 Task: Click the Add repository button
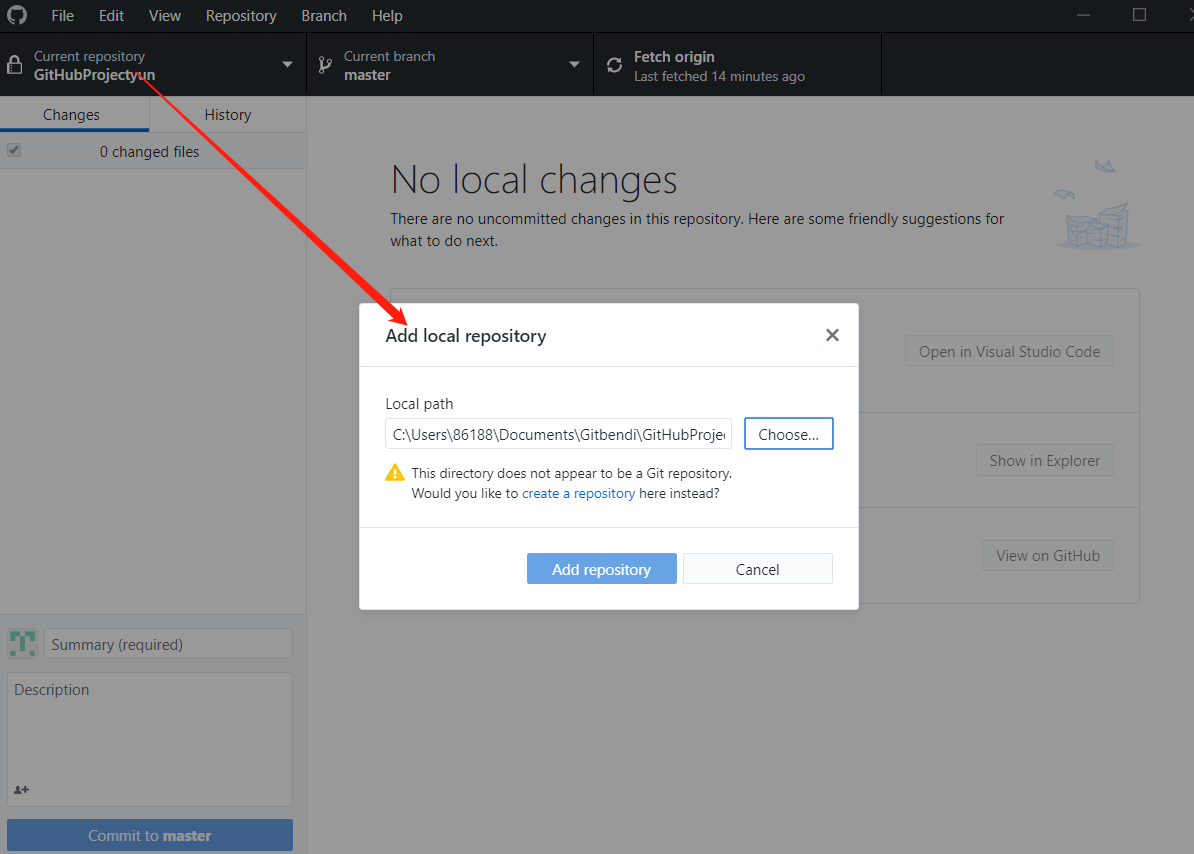(x=602, y=569)
